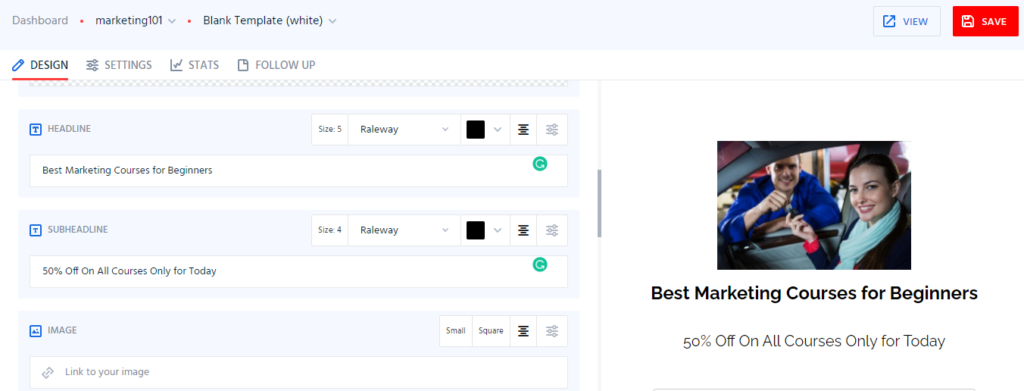
Task: Click the subheadline center alignment icon
Action: 523,230
